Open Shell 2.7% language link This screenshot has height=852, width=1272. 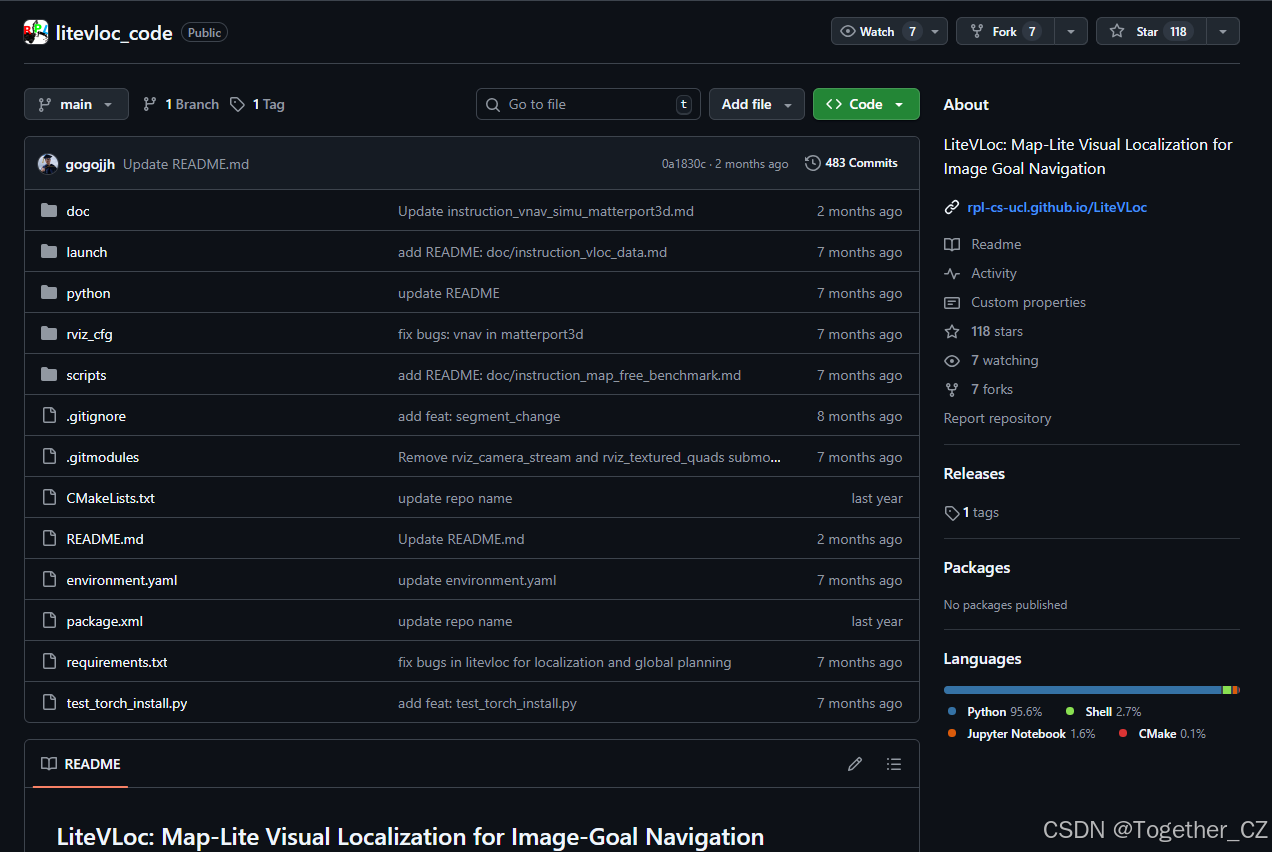(x=1103, y=712)
